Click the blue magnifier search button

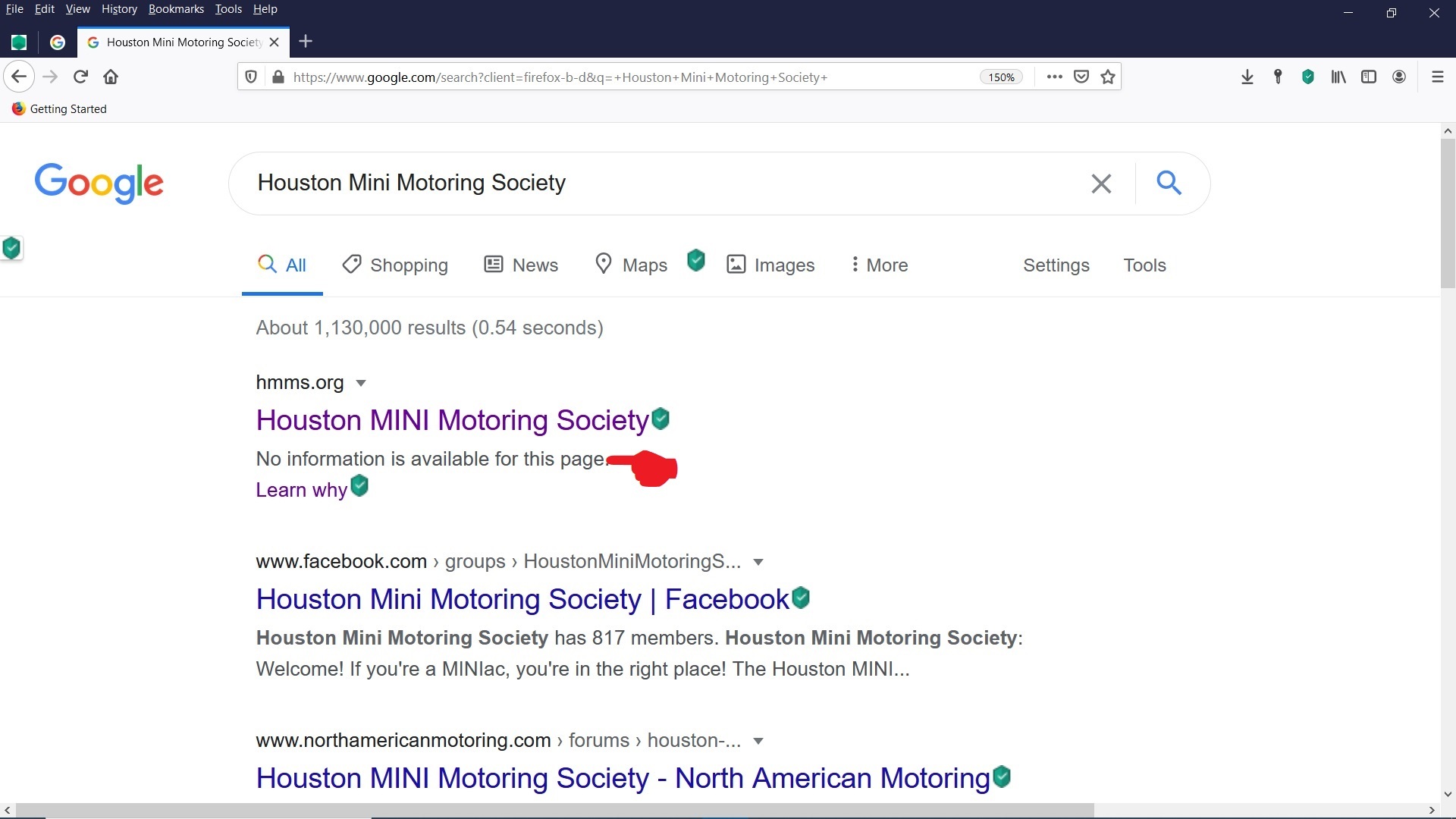click(1169, 183)
